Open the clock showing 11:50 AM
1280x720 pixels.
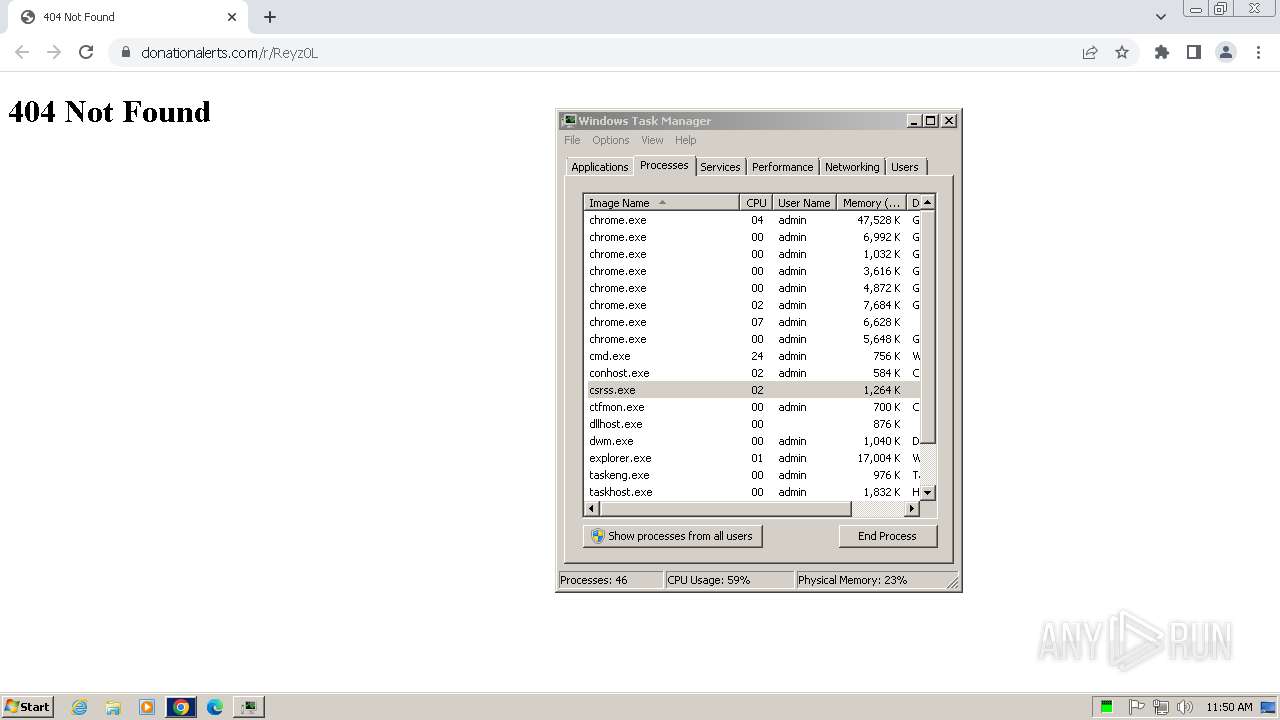(x=1229, y=707)
